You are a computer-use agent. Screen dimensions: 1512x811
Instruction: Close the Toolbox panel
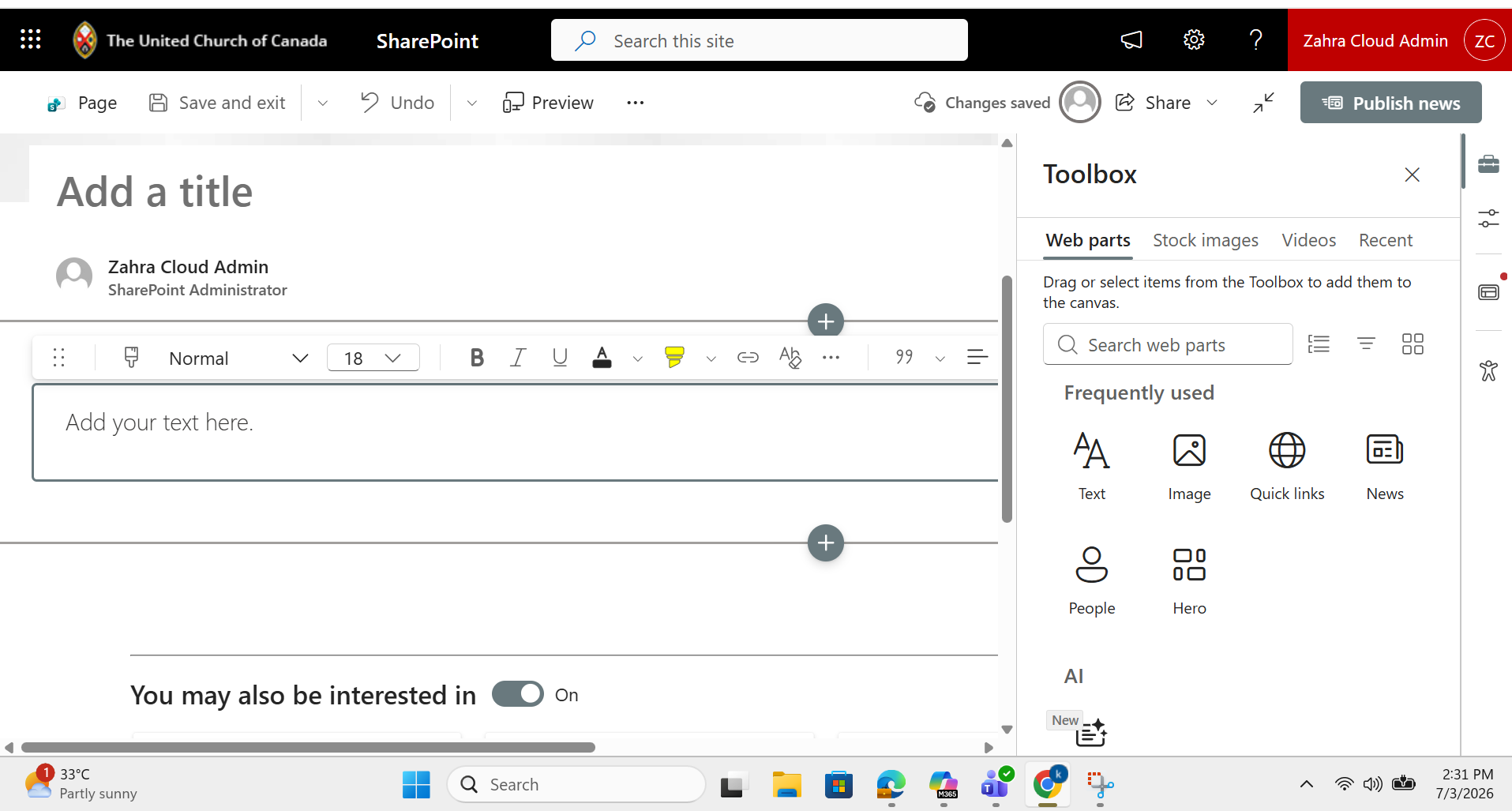[1412, 175]
